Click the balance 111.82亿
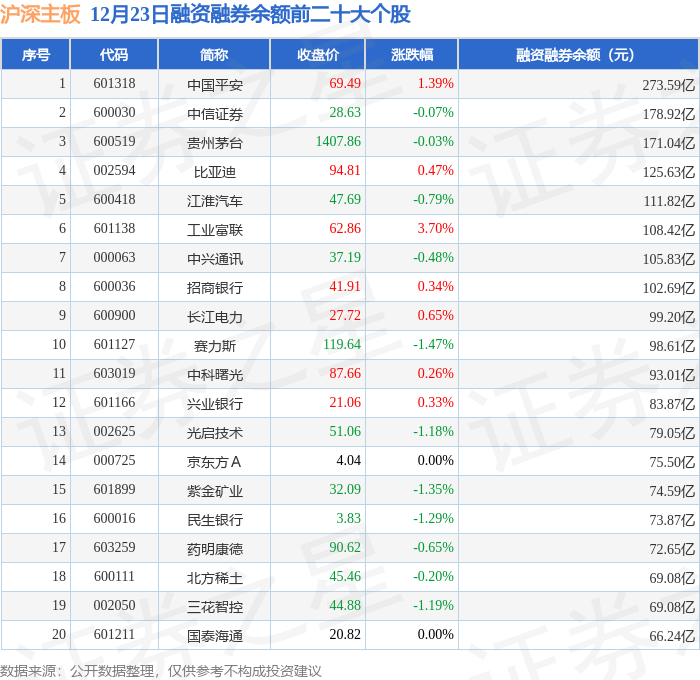Image resolution: width=700 pixels, height=680 pixels. coord(669,201)
